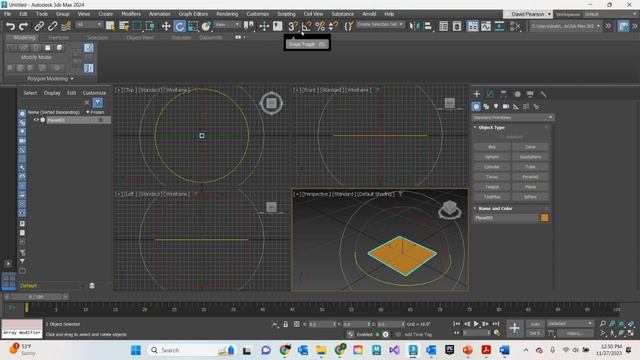Toggle the Ribbon display icon
Viewport: 640px width, 360px height.
472,26
